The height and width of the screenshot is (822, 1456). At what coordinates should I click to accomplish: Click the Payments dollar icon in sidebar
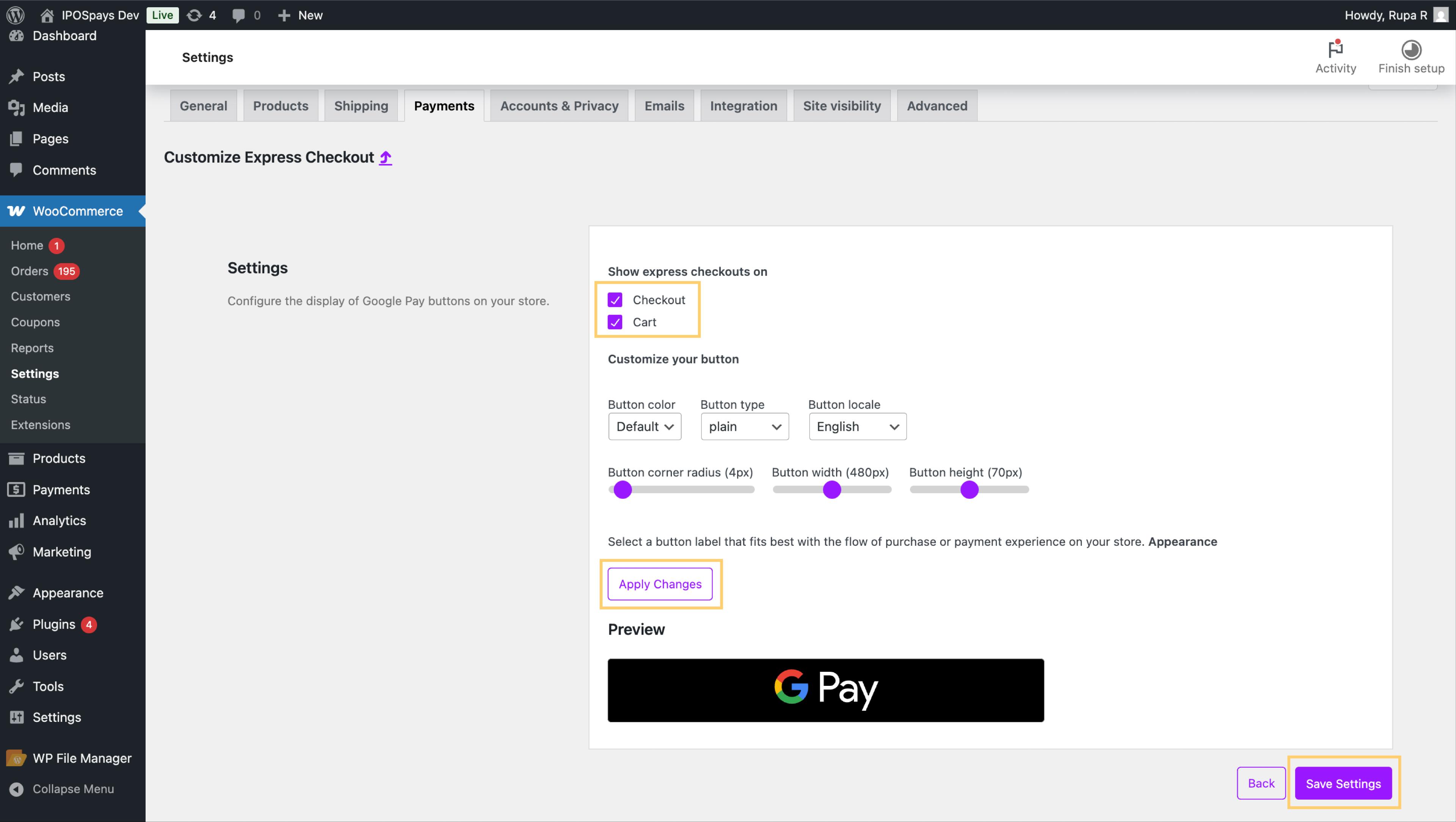tap(16, 490)
